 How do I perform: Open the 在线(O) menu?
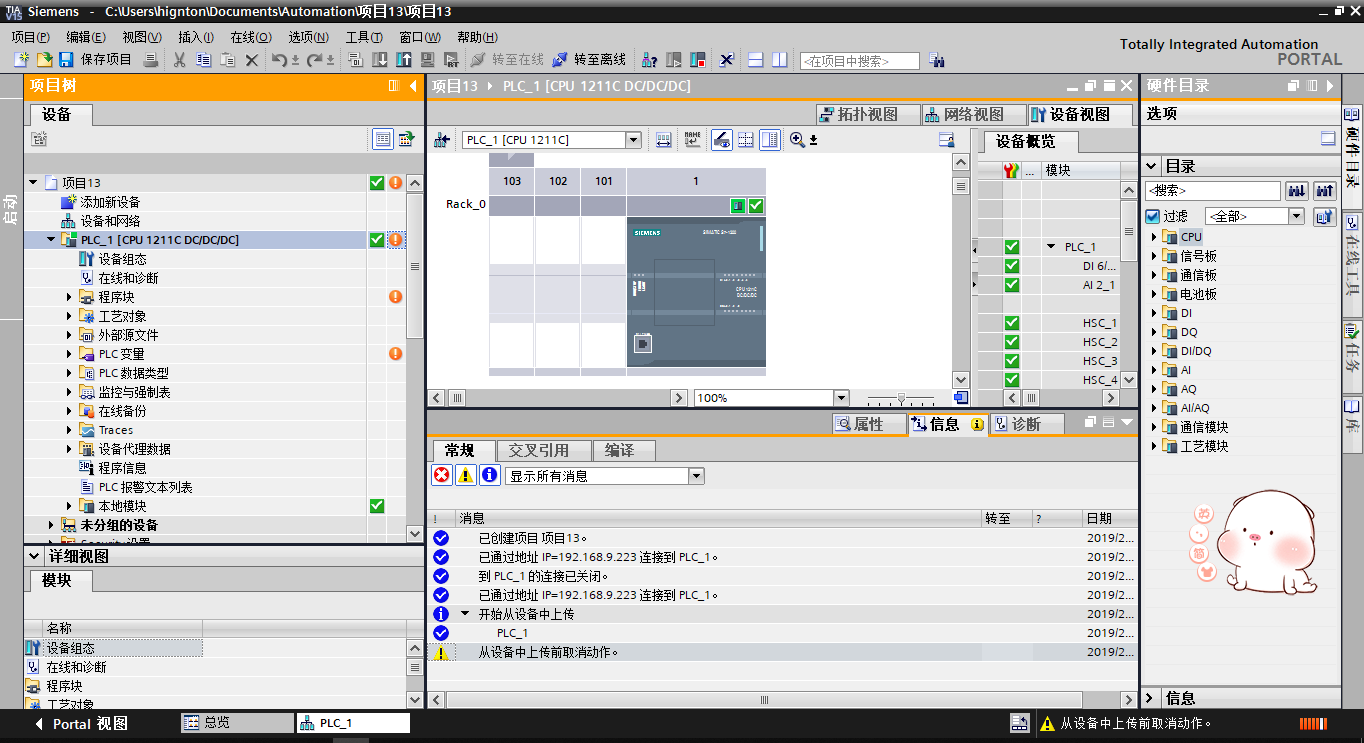click(250, 37)
